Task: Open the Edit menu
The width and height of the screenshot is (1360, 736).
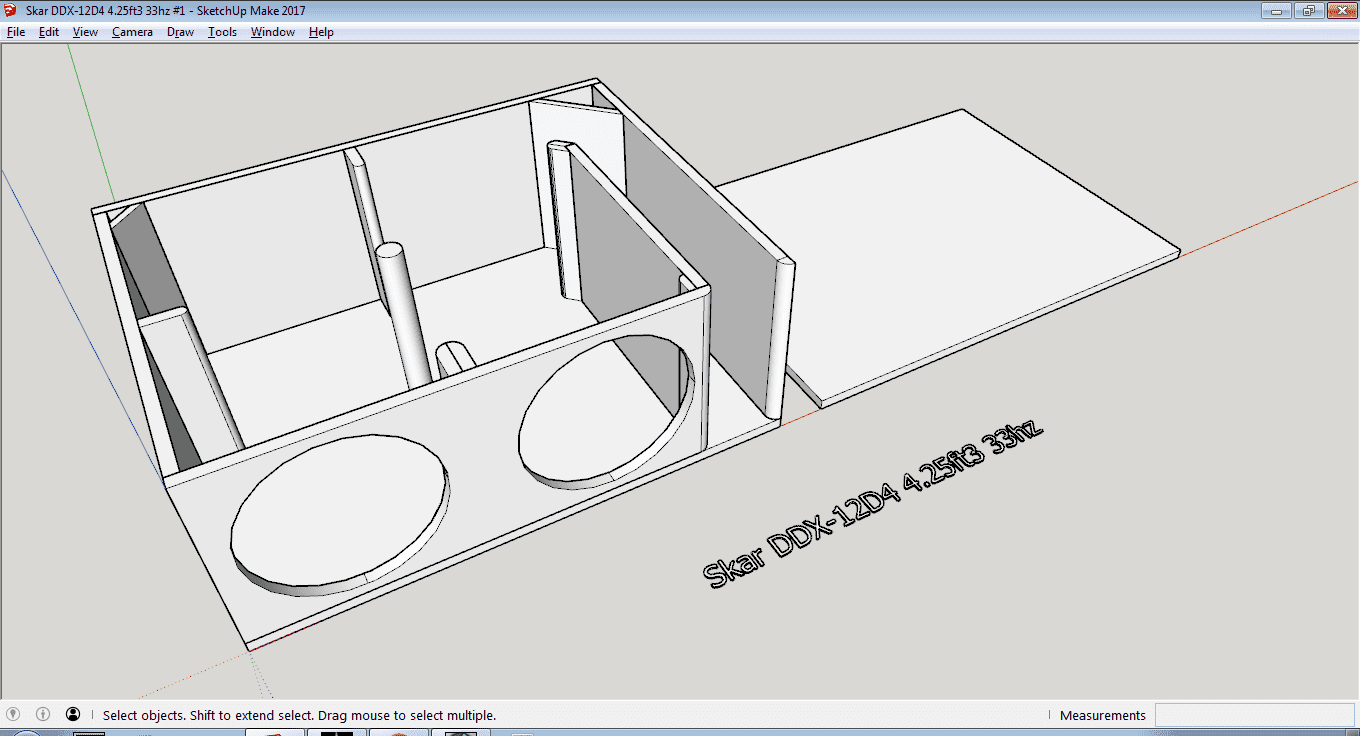Action: point(49,32)
